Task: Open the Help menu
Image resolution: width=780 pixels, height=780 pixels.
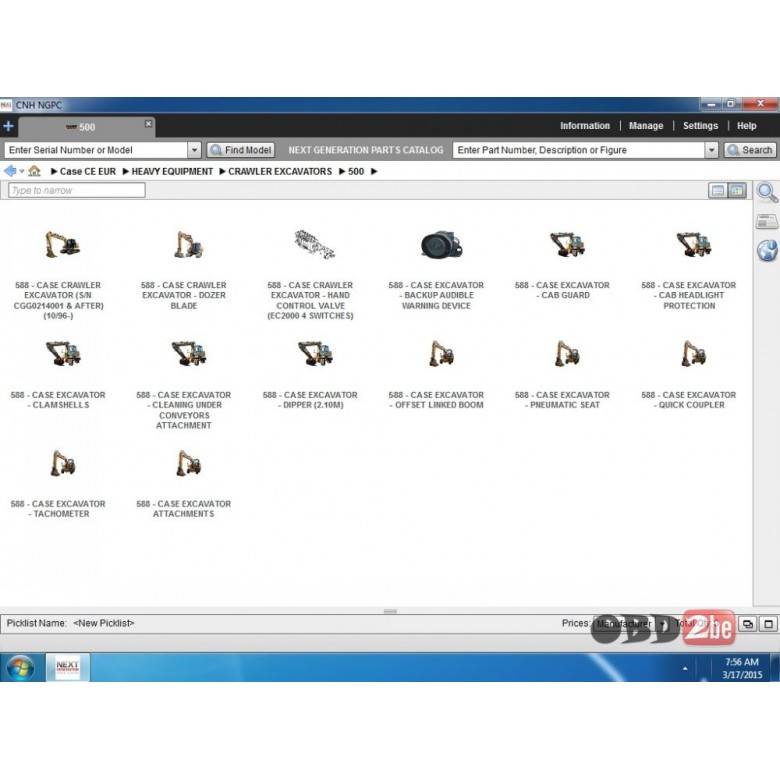Action: (746, 126)
